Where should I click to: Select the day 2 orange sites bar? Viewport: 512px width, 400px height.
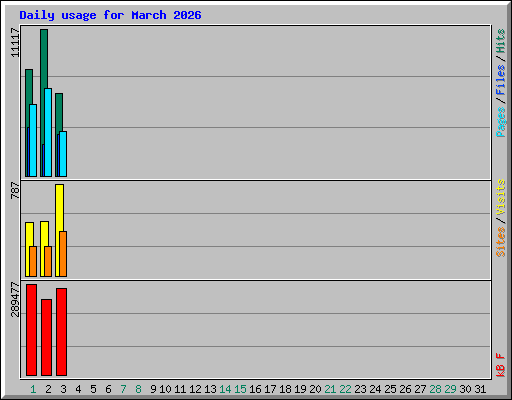[x=48, y=261]
